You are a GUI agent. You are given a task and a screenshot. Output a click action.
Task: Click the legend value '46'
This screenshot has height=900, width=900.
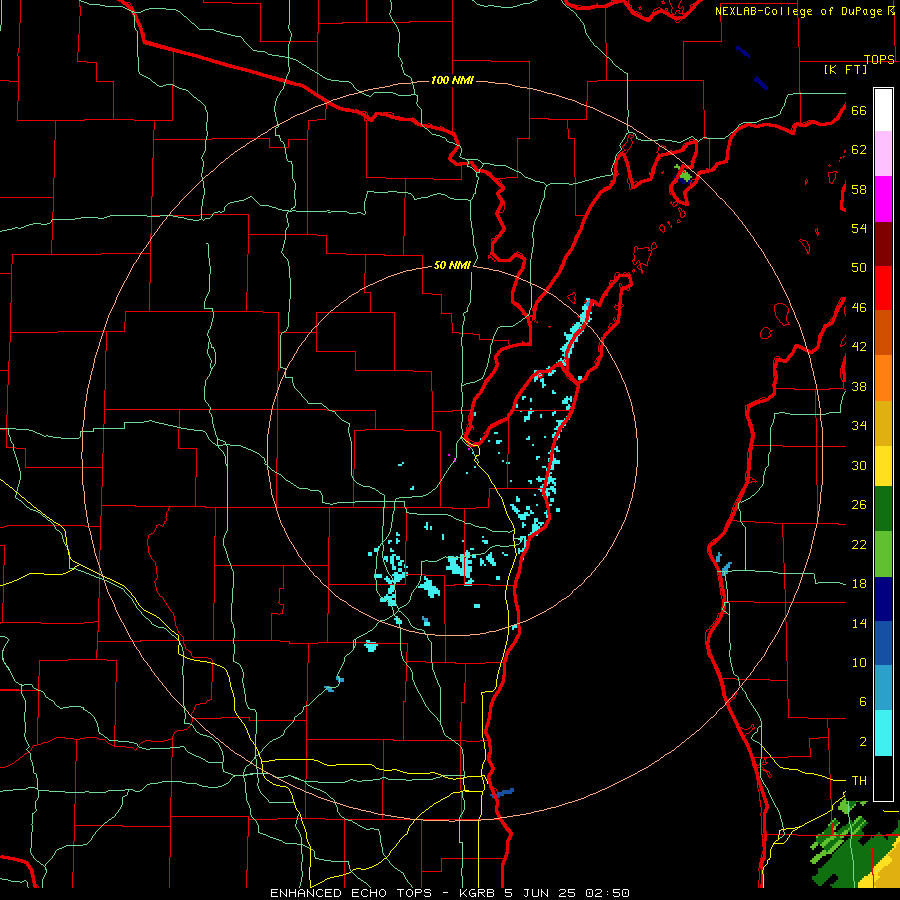click(x=859, y=308)
